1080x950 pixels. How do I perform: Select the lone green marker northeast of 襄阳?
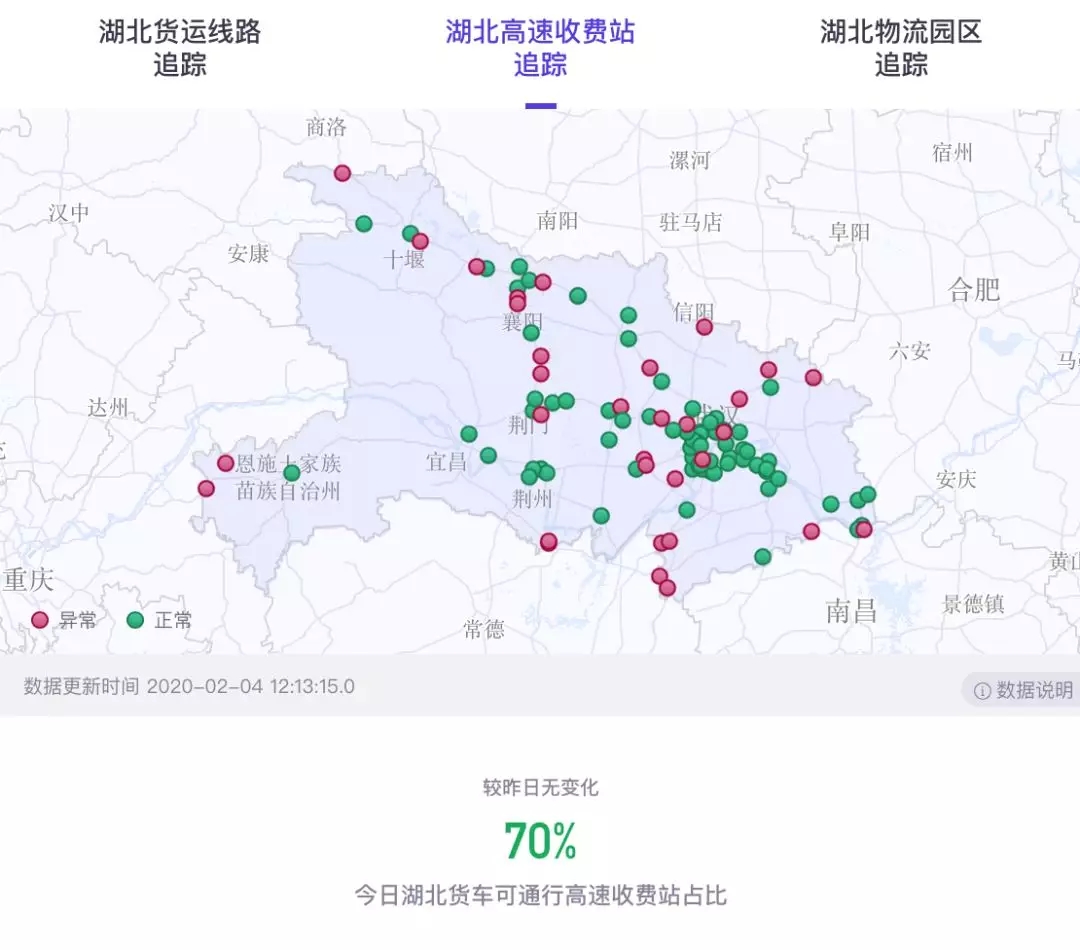coord(577,295)
